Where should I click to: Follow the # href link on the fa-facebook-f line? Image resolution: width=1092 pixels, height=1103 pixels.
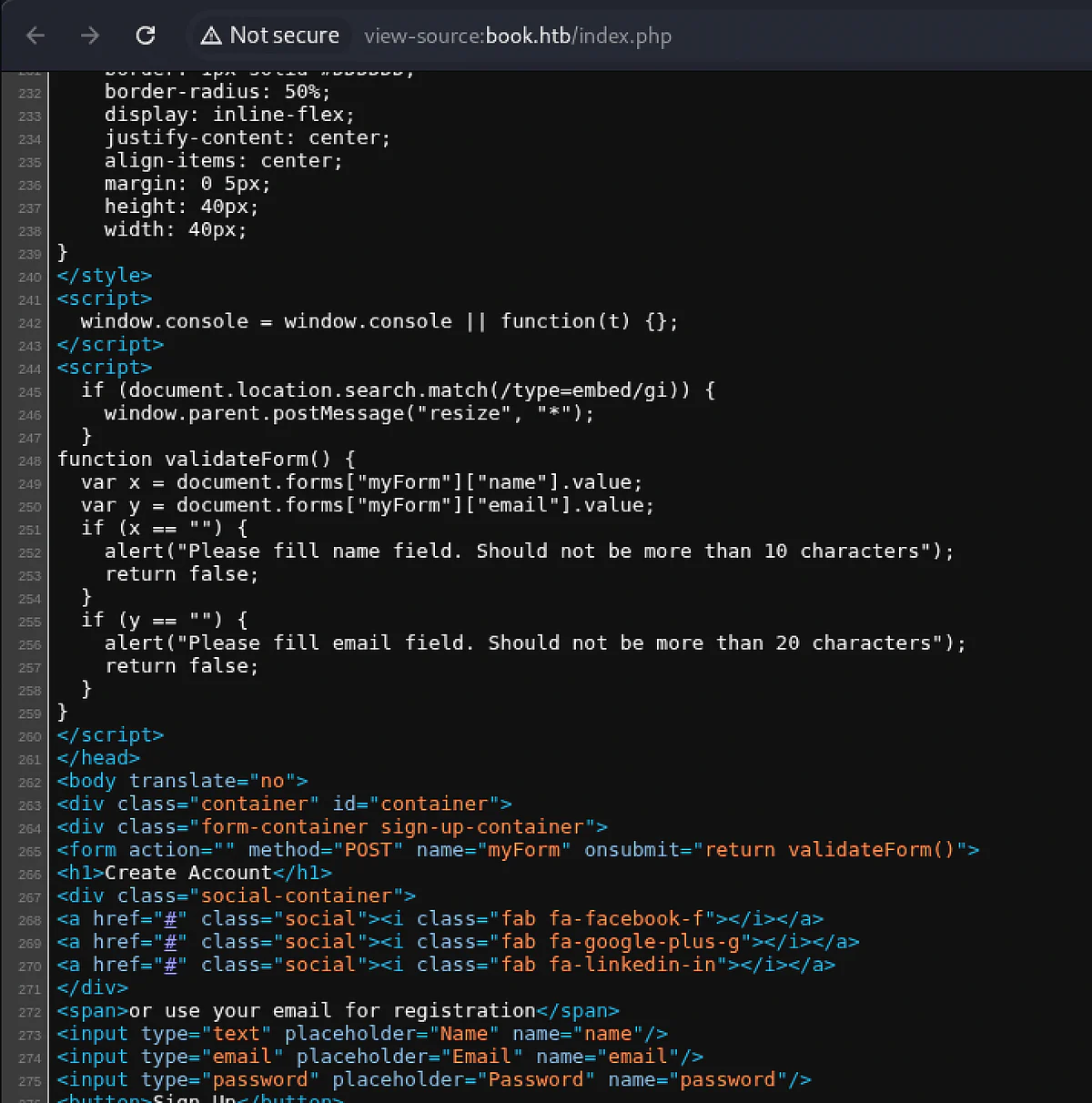(x=170, y=918)
